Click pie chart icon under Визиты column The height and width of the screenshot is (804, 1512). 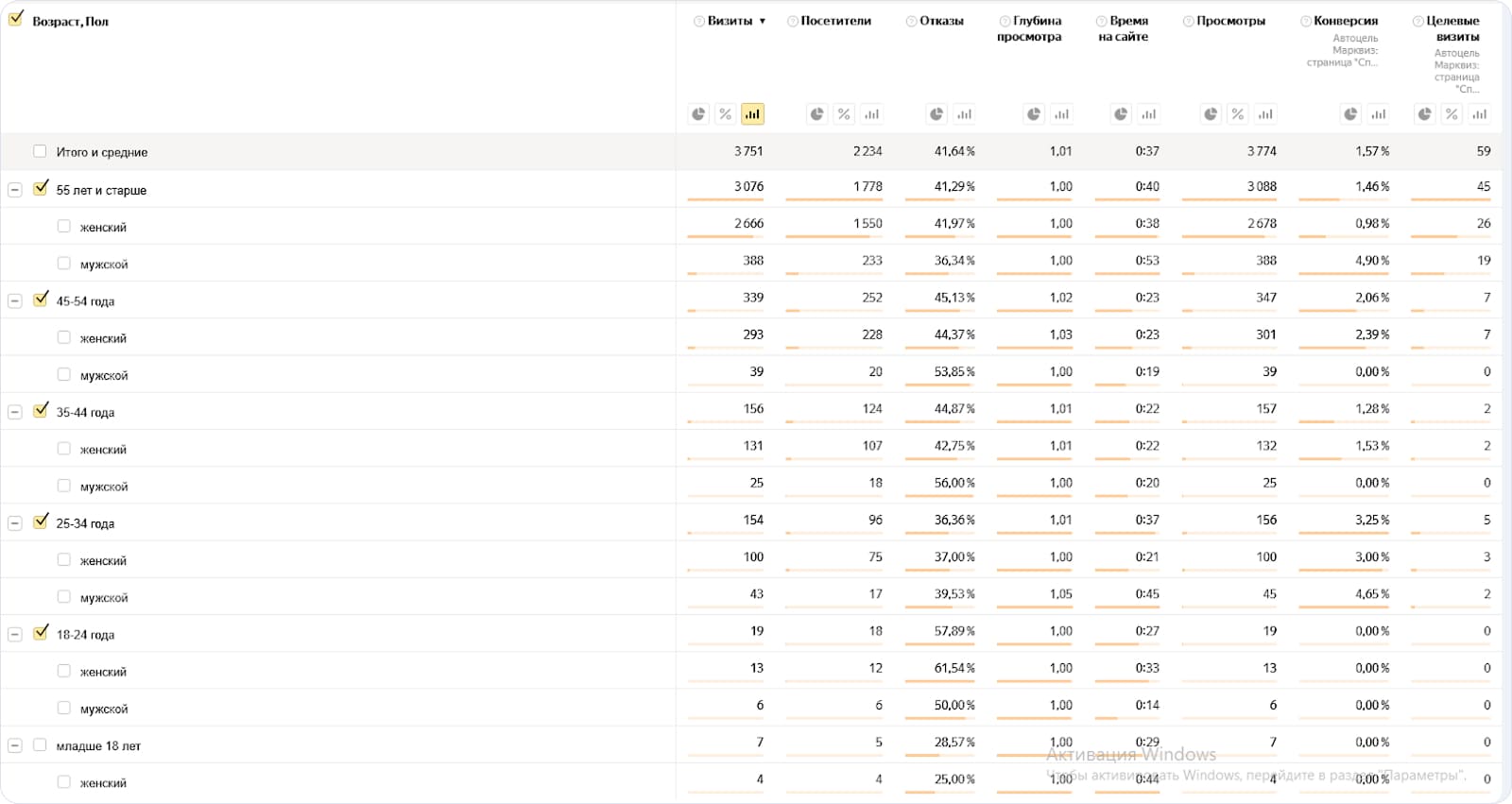point(698,114)
